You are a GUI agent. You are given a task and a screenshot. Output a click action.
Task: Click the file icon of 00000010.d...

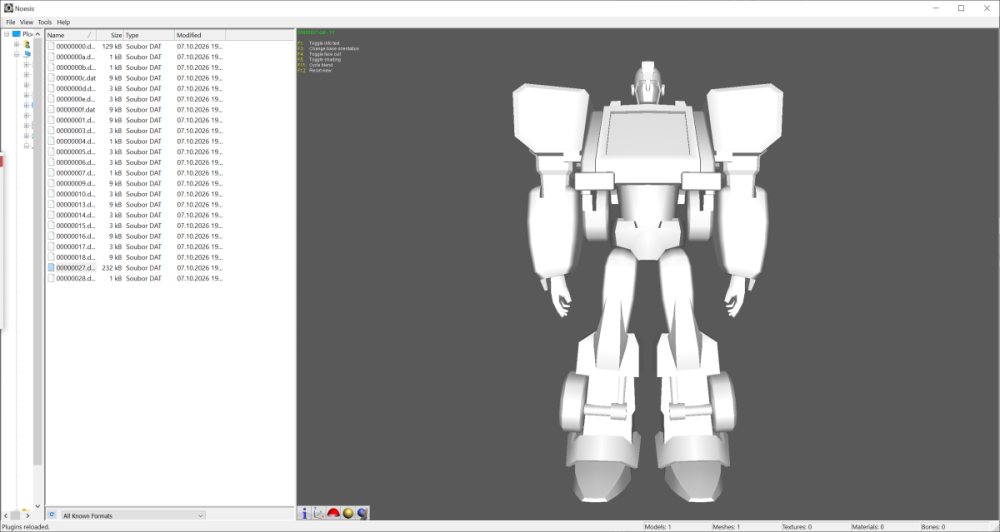click(x=51, y=194)
